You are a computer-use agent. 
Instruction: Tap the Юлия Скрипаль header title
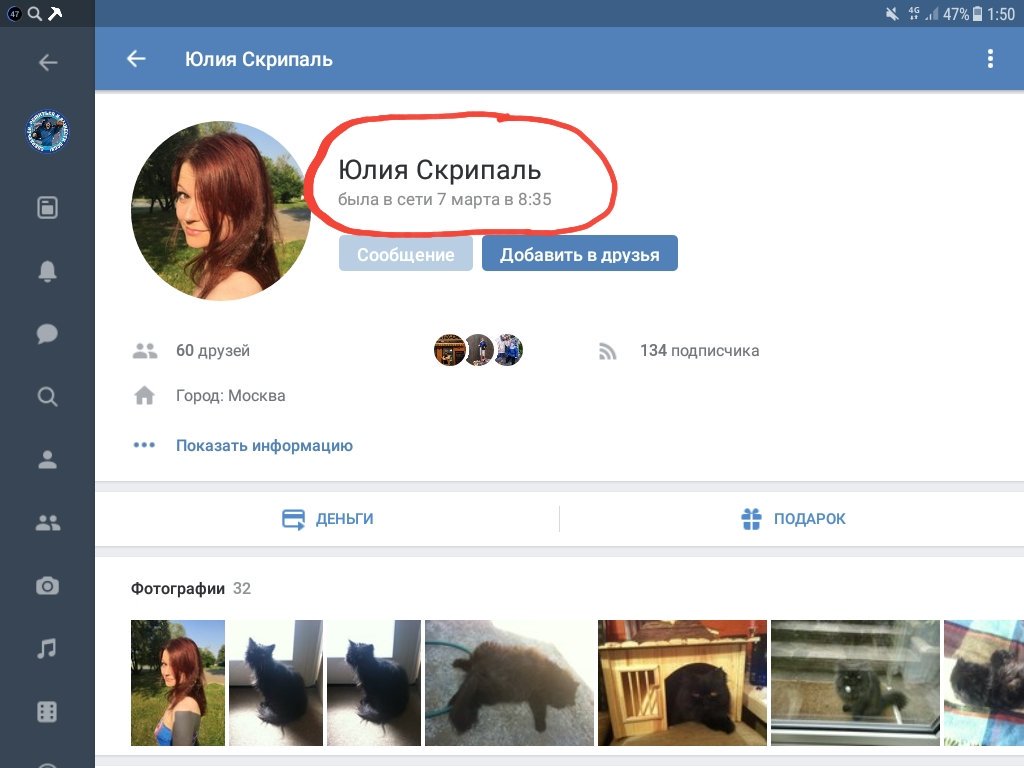coord(259,59)
